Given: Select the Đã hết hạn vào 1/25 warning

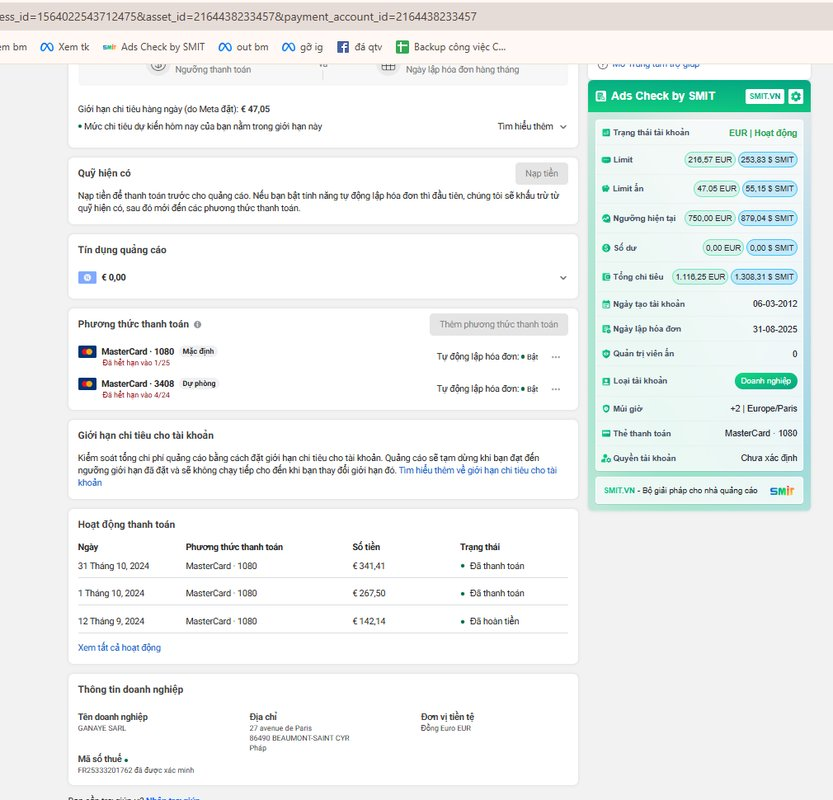Looking at the screenshot, I should [136, 363].
